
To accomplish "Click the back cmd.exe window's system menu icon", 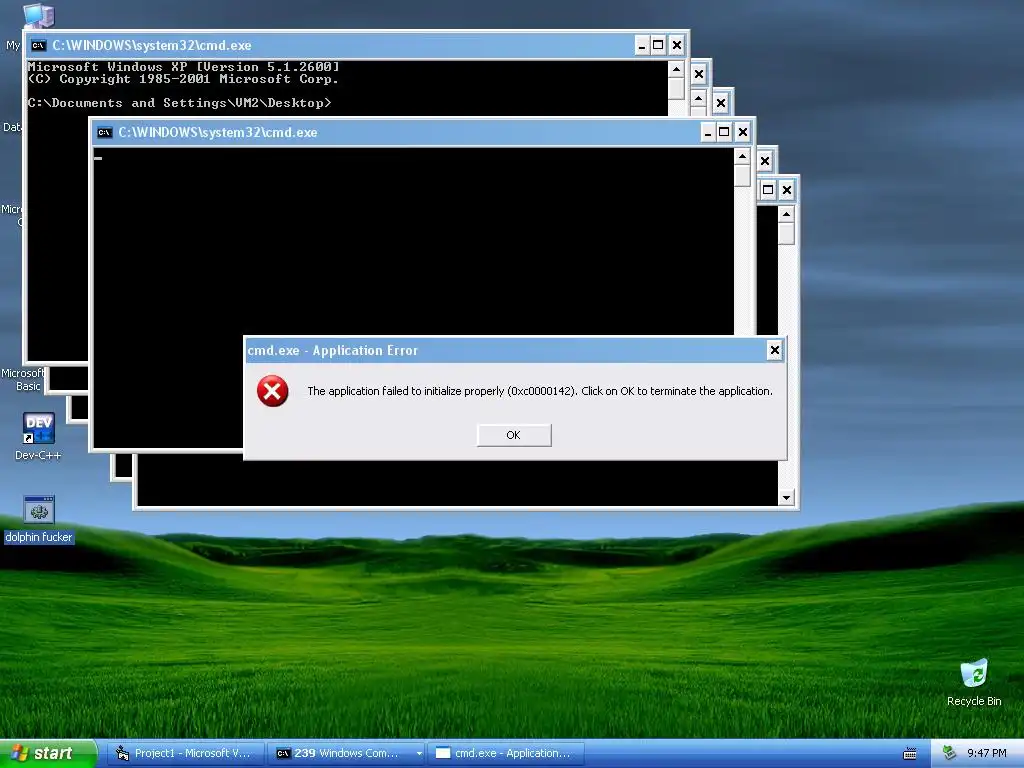I will click(x=39, y=46).
